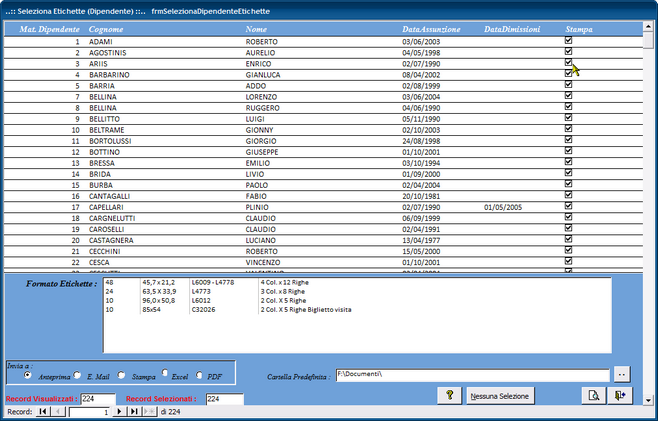This screenshot has width=658, height=421.
Task: Click the Cartella Predefinita path field
Action: (470, 375)
